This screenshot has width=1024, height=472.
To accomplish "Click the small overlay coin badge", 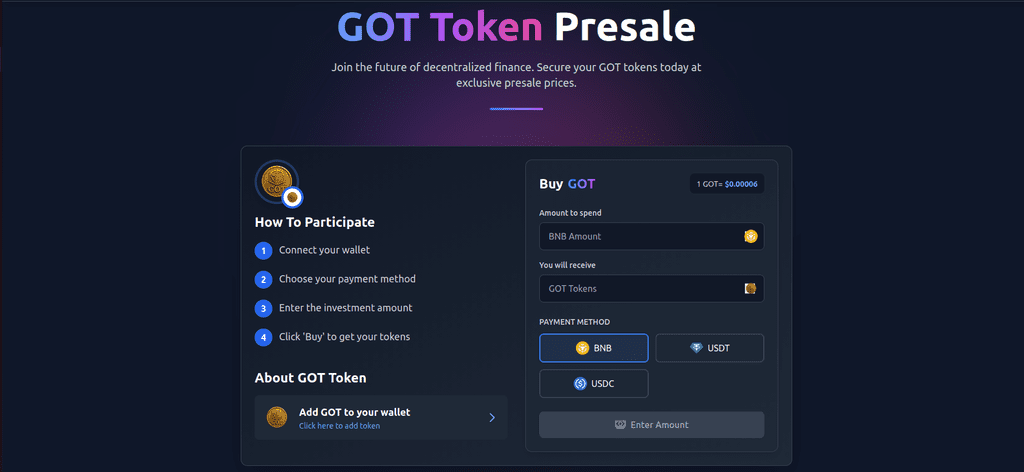I will click(x=293, y=197).
